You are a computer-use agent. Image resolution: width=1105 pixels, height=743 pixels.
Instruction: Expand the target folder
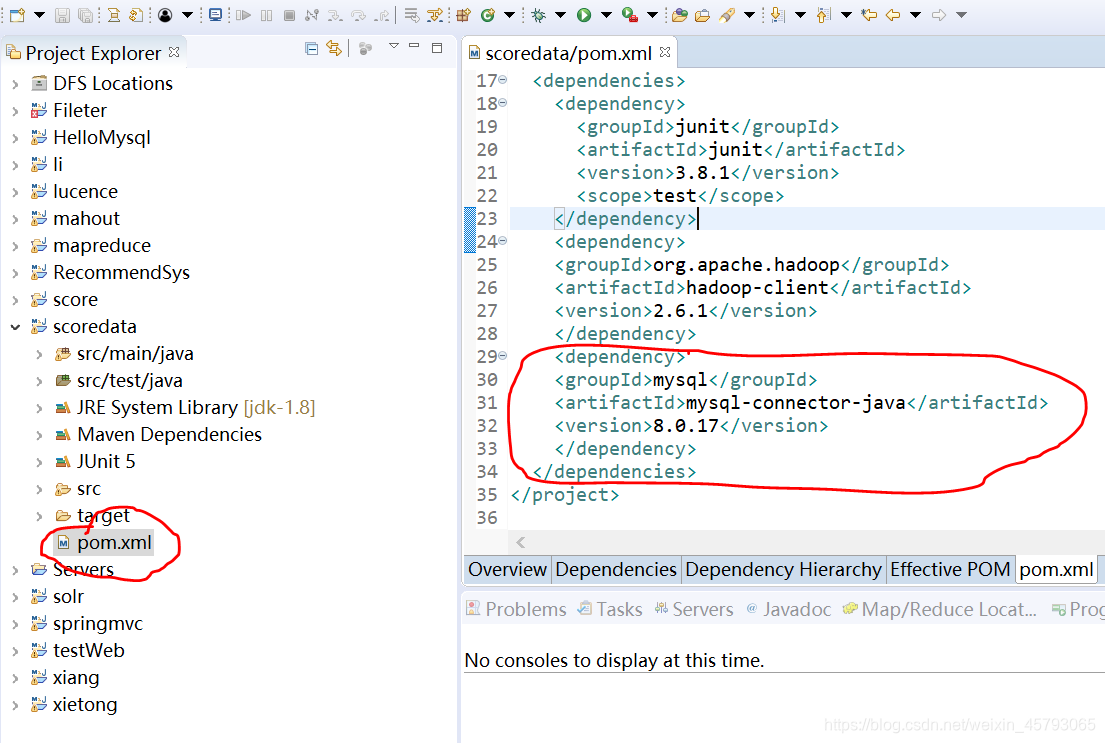pyautogui.click(x=39, y=516)
